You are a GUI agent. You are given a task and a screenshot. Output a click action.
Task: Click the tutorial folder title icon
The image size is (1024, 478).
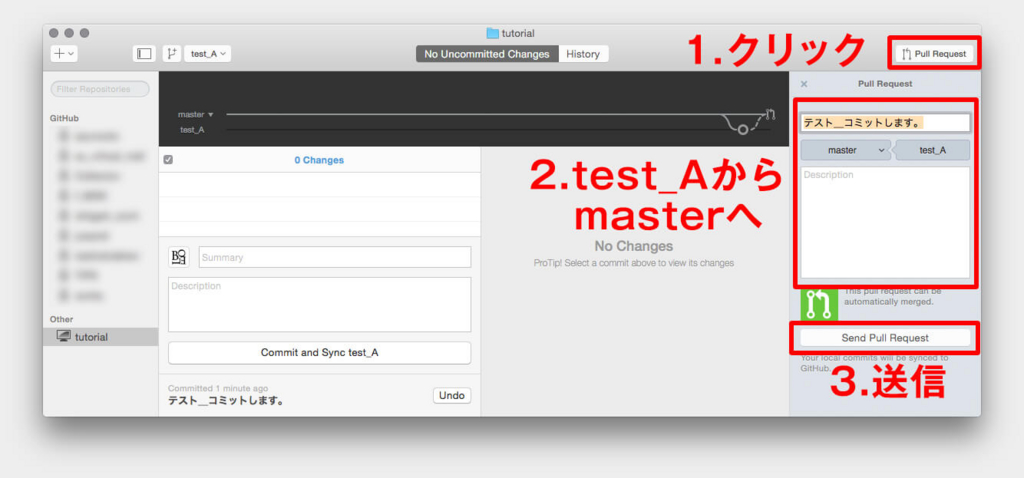point(492,33)
